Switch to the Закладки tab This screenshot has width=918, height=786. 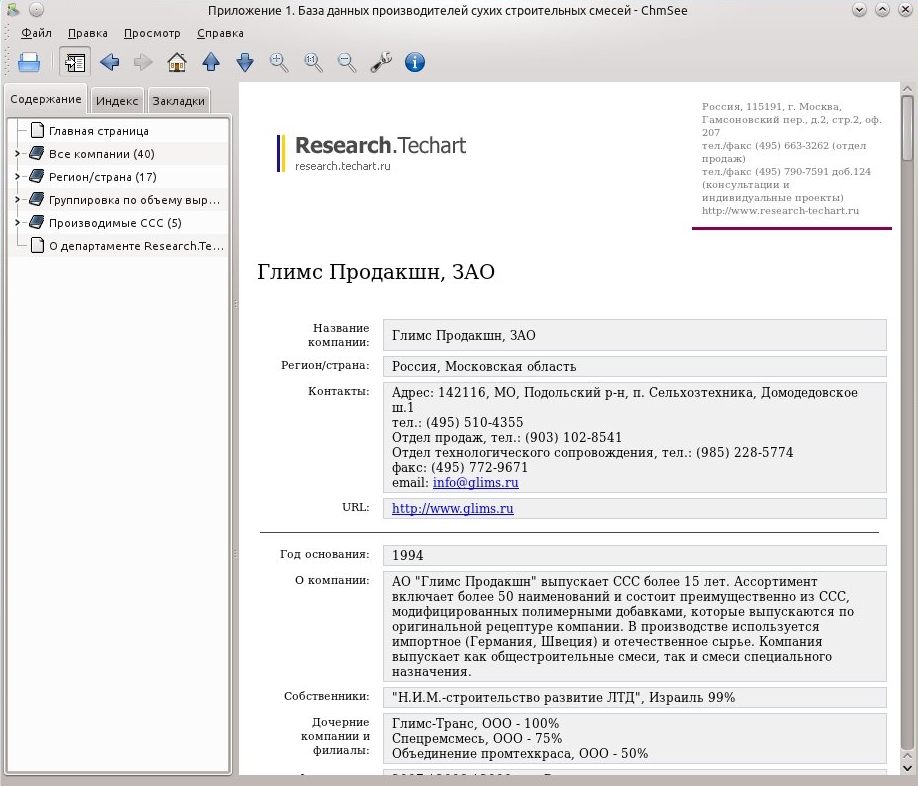click(179, 101)
